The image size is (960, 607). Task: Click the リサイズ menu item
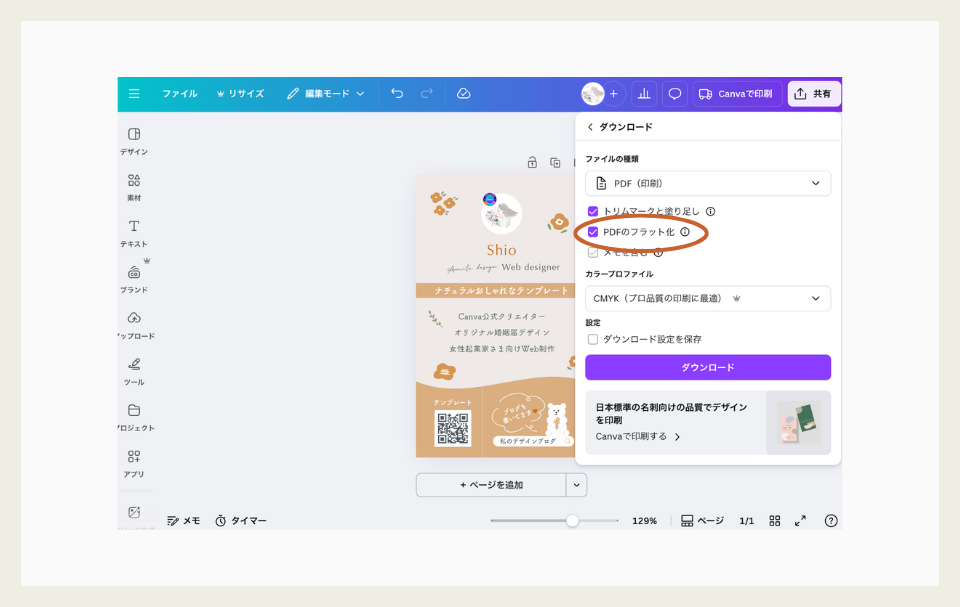244,92
